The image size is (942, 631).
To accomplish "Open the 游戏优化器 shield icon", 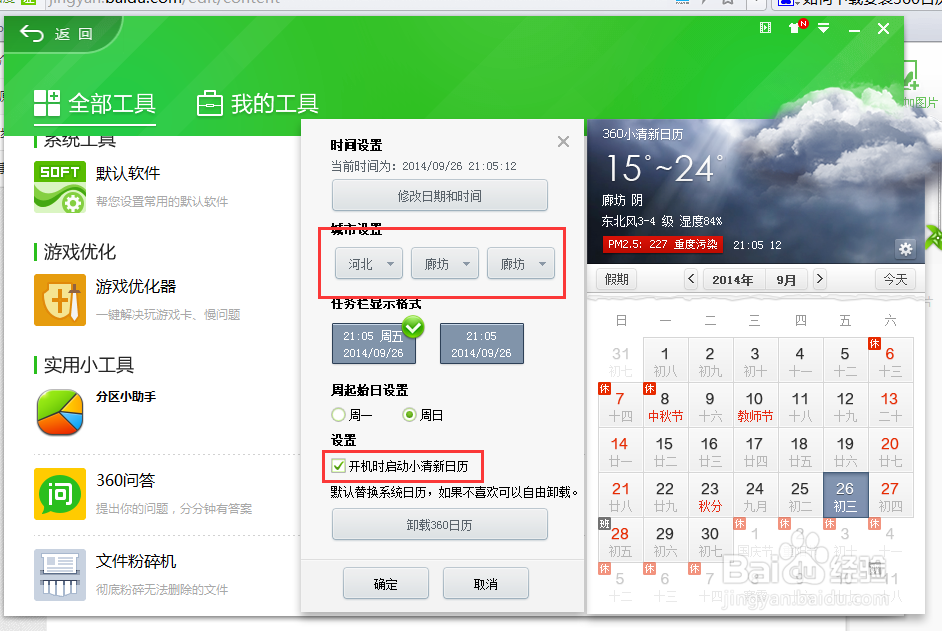I will pyautogui.click(x=59, y=300).
